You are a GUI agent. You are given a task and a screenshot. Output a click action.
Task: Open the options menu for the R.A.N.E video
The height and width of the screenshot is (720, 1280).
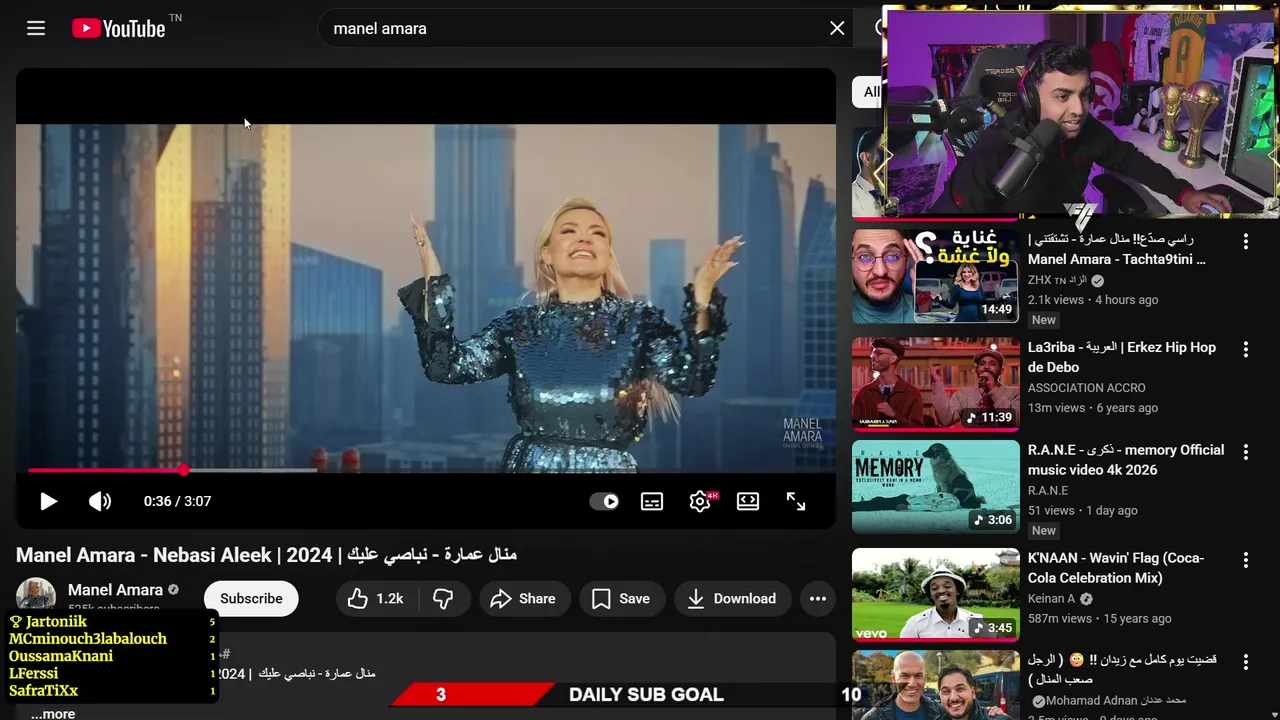click(x=1246, y=452)
